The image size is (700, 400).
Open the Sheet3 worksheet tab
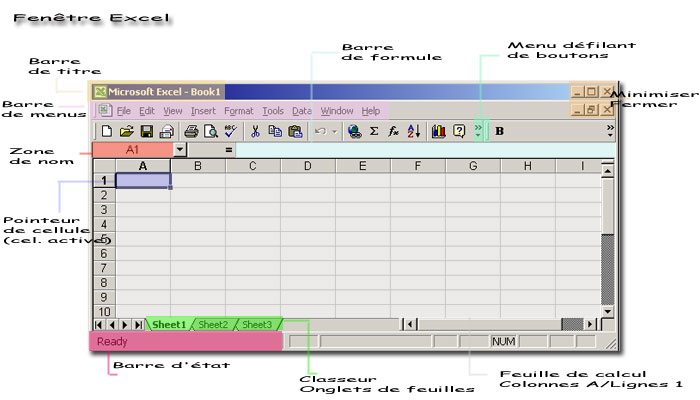tap(257, 324)
